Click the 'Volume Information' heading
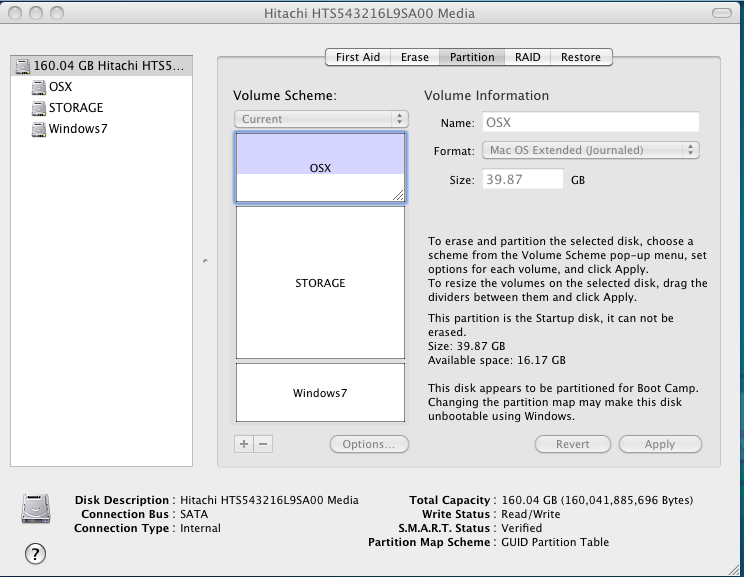 pos(486,95)
